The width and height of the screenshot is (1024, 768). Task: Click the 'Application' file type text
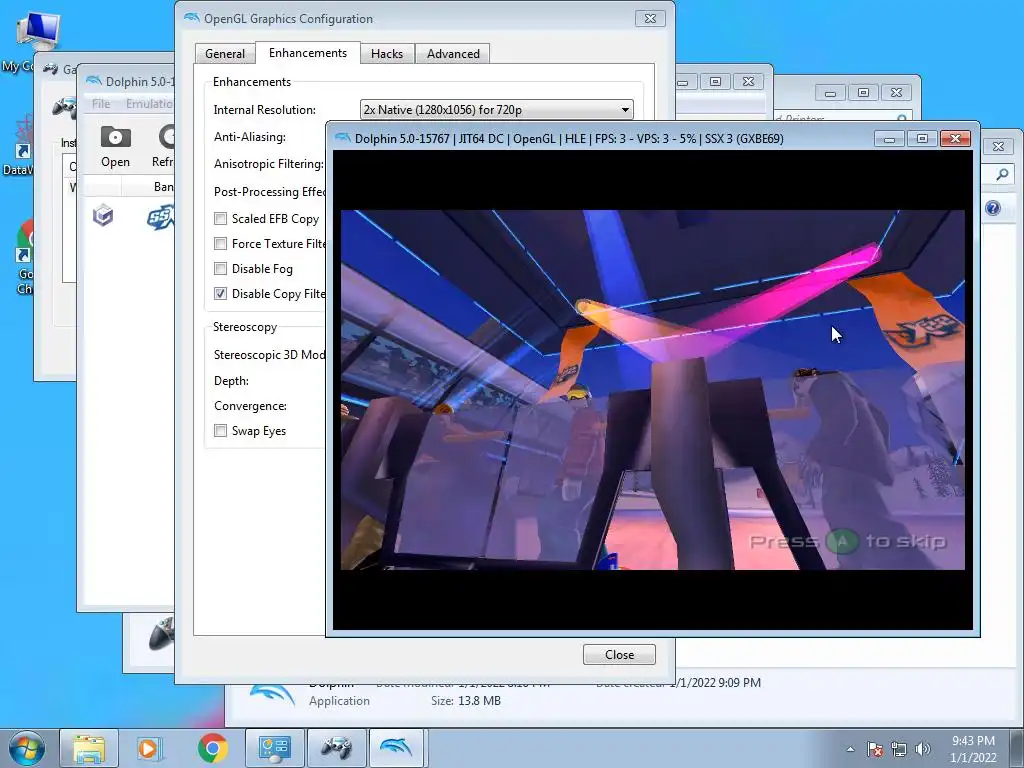[x=339, y=701]
